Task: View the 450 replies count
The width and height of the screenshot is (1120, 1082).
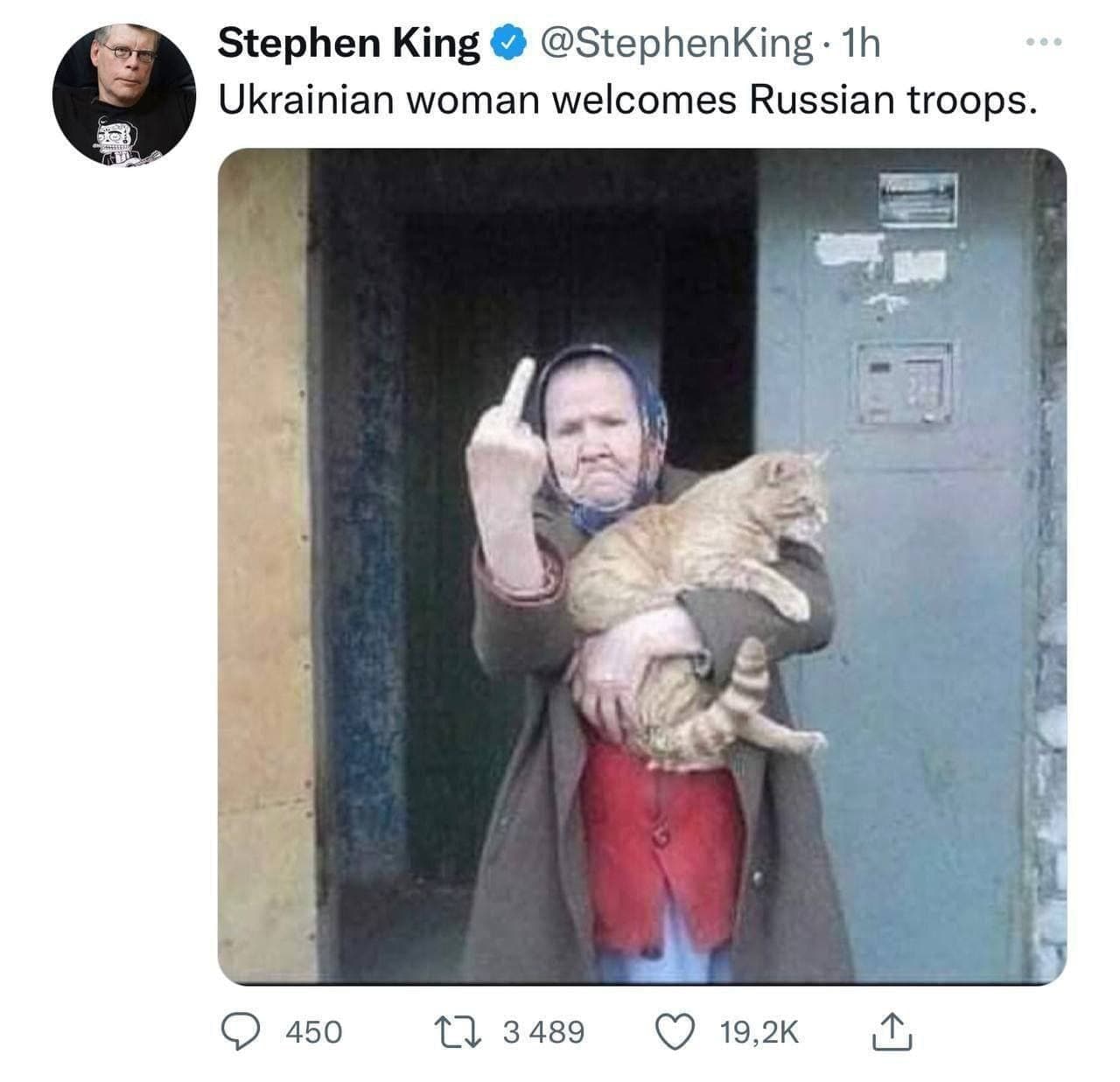Action: 314,1032
